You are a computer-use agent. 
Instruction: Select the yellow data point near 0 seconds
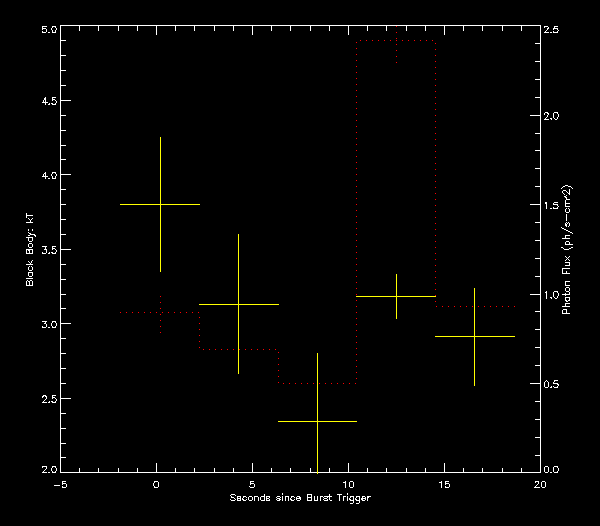coord(160,204)
